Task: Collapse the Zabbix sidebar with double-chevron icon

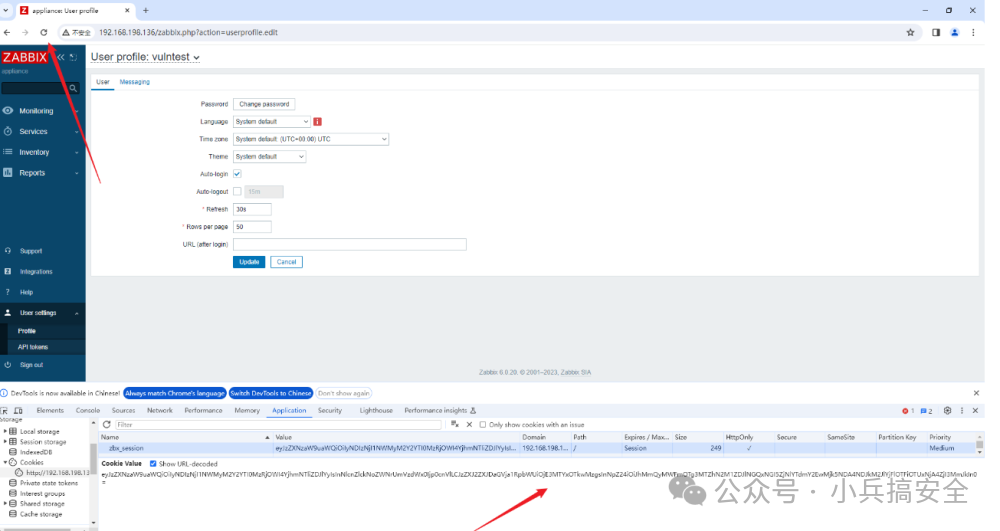Action: (x=61, y=57)
